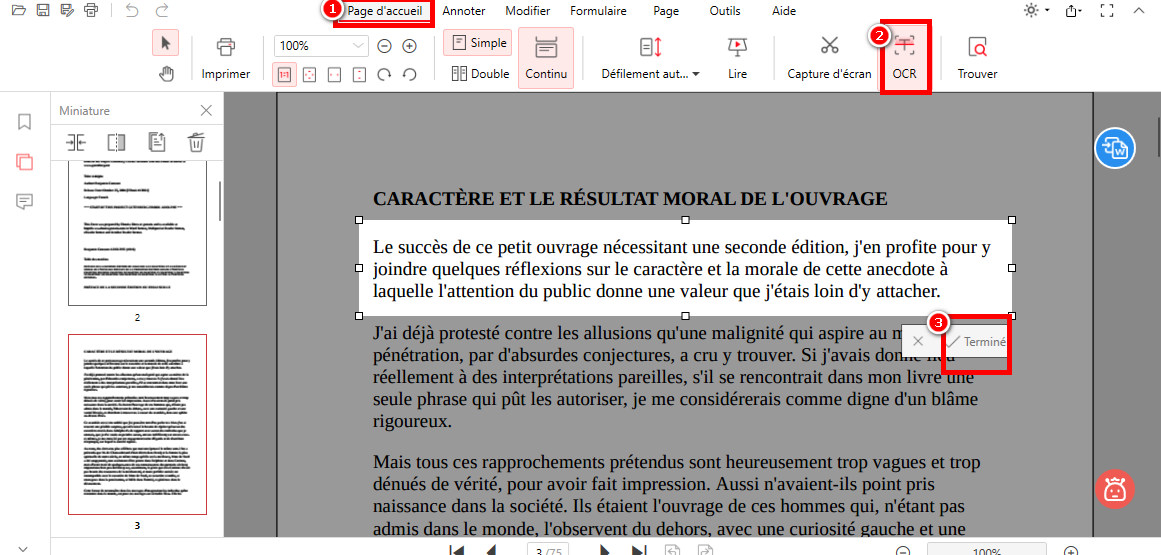Click the Miniature panel scrollbar
1161x555 pixels.
(x=220, y=201)
